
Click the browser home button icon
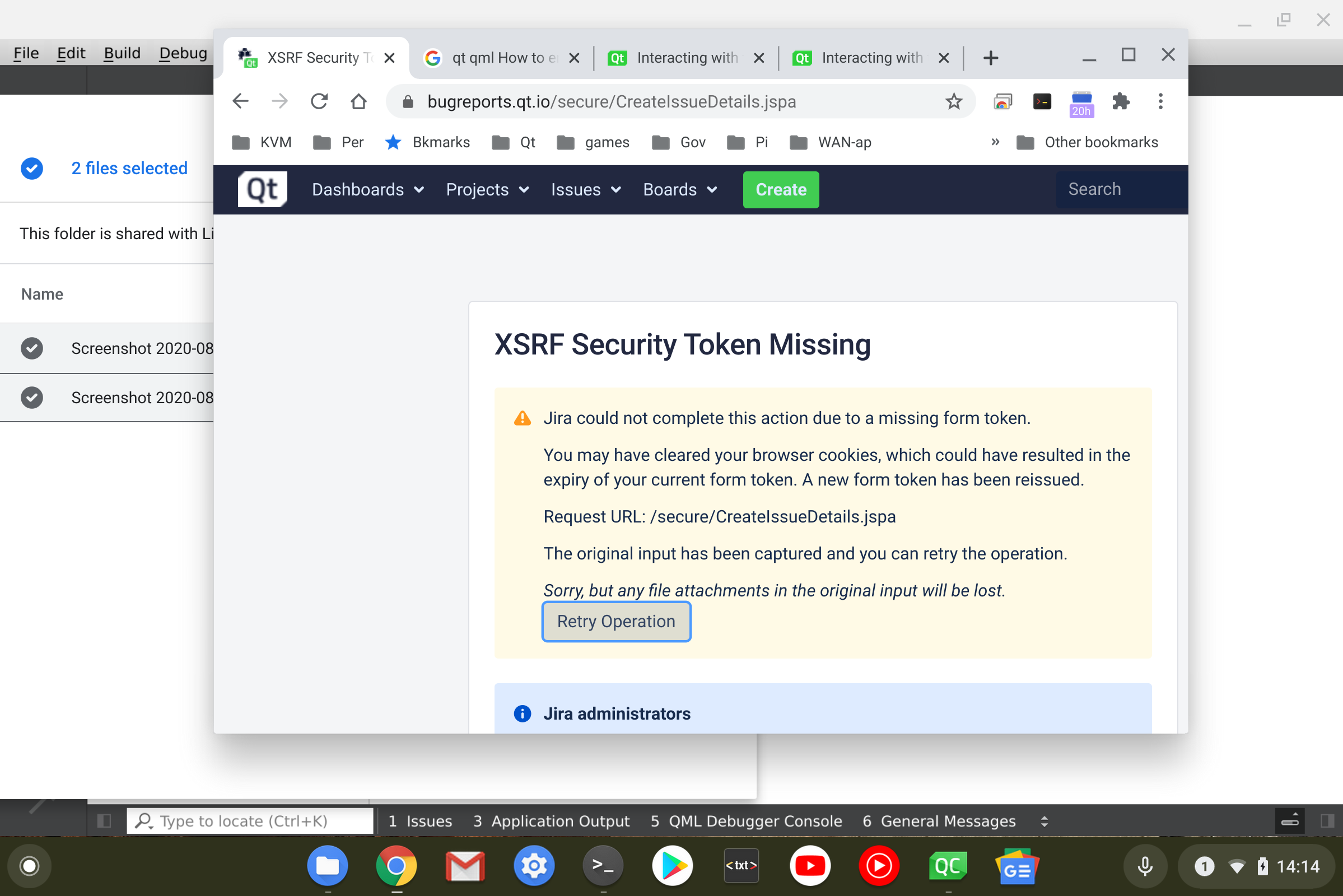click(358, 102)
